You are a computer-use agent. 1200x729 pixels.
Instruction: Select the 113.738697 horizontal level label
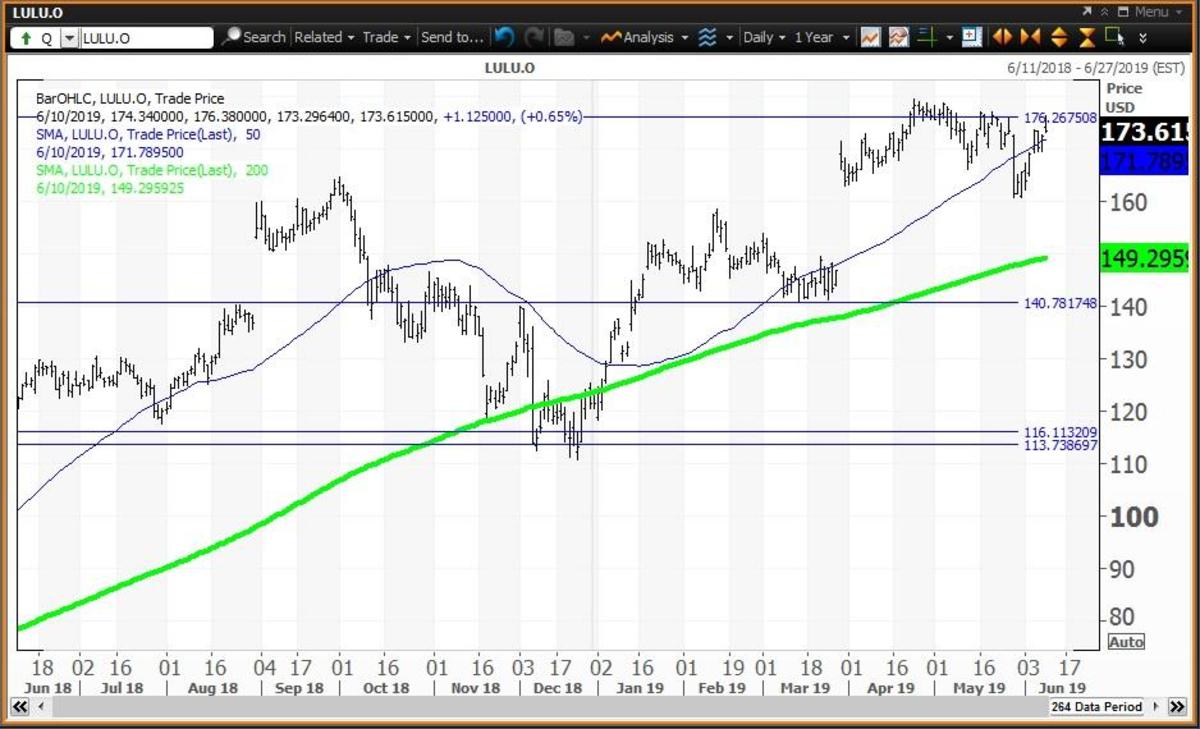pyautogui.click(x=1060, y=445)
